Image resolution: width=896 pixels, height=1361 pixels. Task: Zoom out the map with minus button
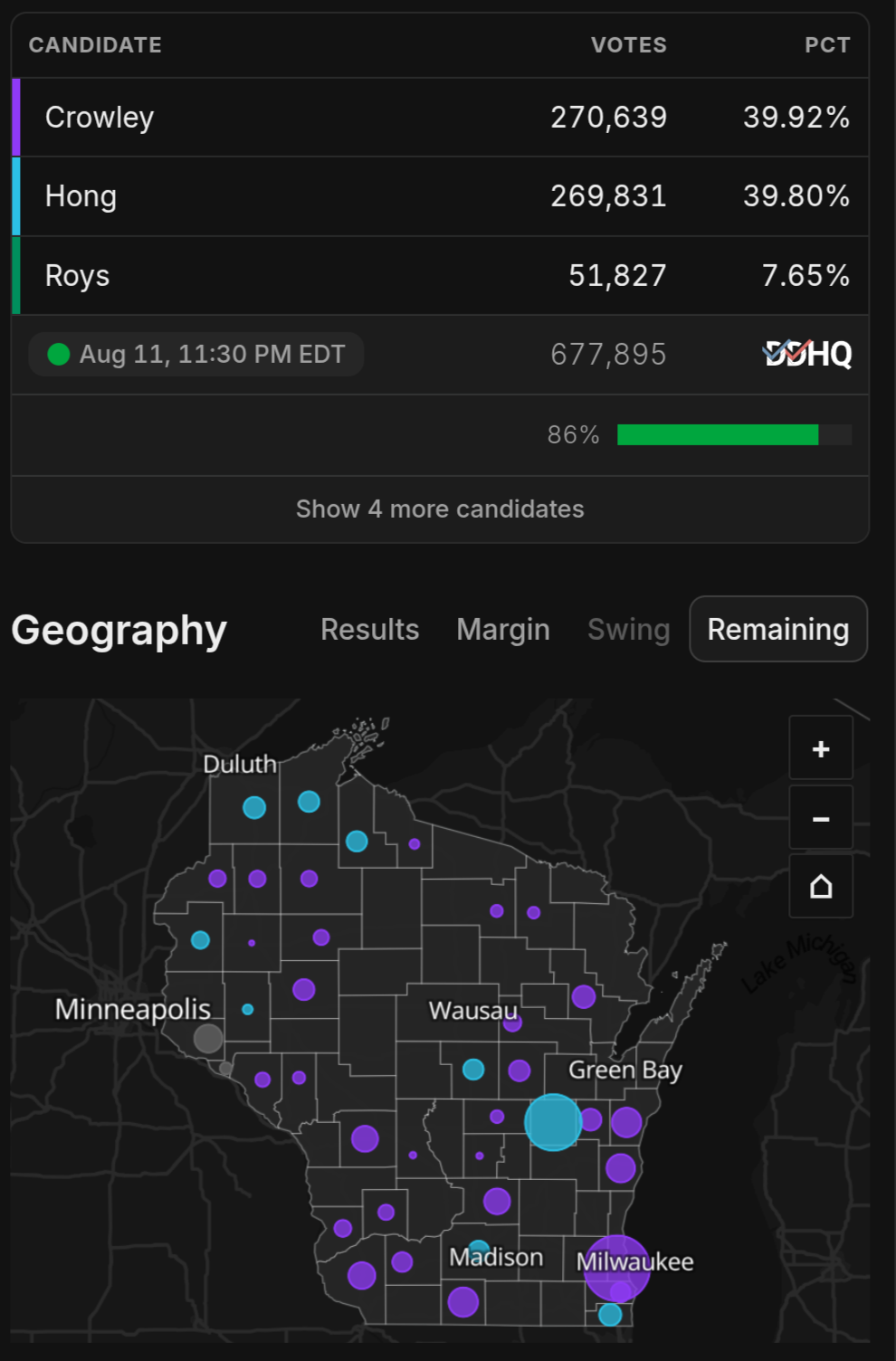[821, 818]
